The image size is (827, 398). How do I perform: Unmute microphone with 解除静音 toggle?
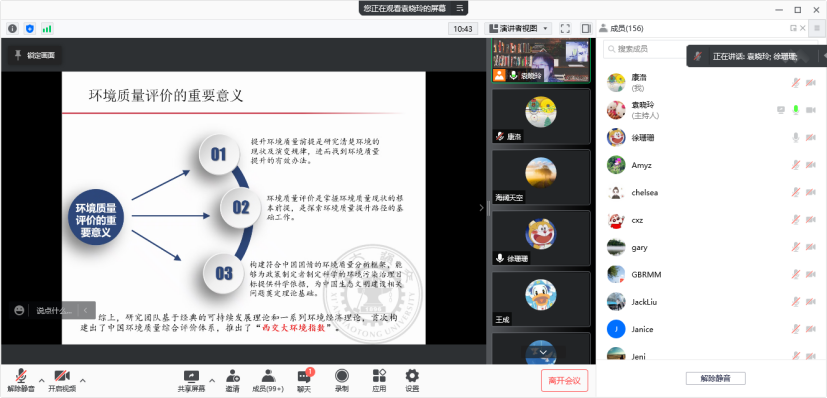(x=21, y=381)
